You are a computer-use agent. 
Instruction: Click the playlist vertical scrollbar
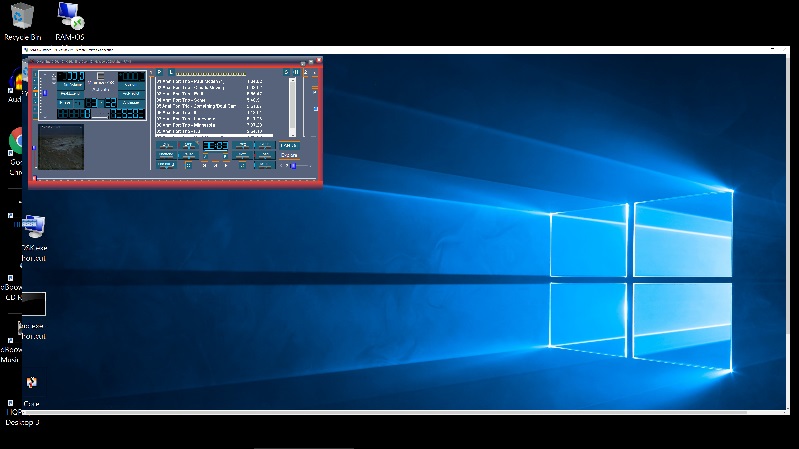pyautogui.click(x=292, y=107)
